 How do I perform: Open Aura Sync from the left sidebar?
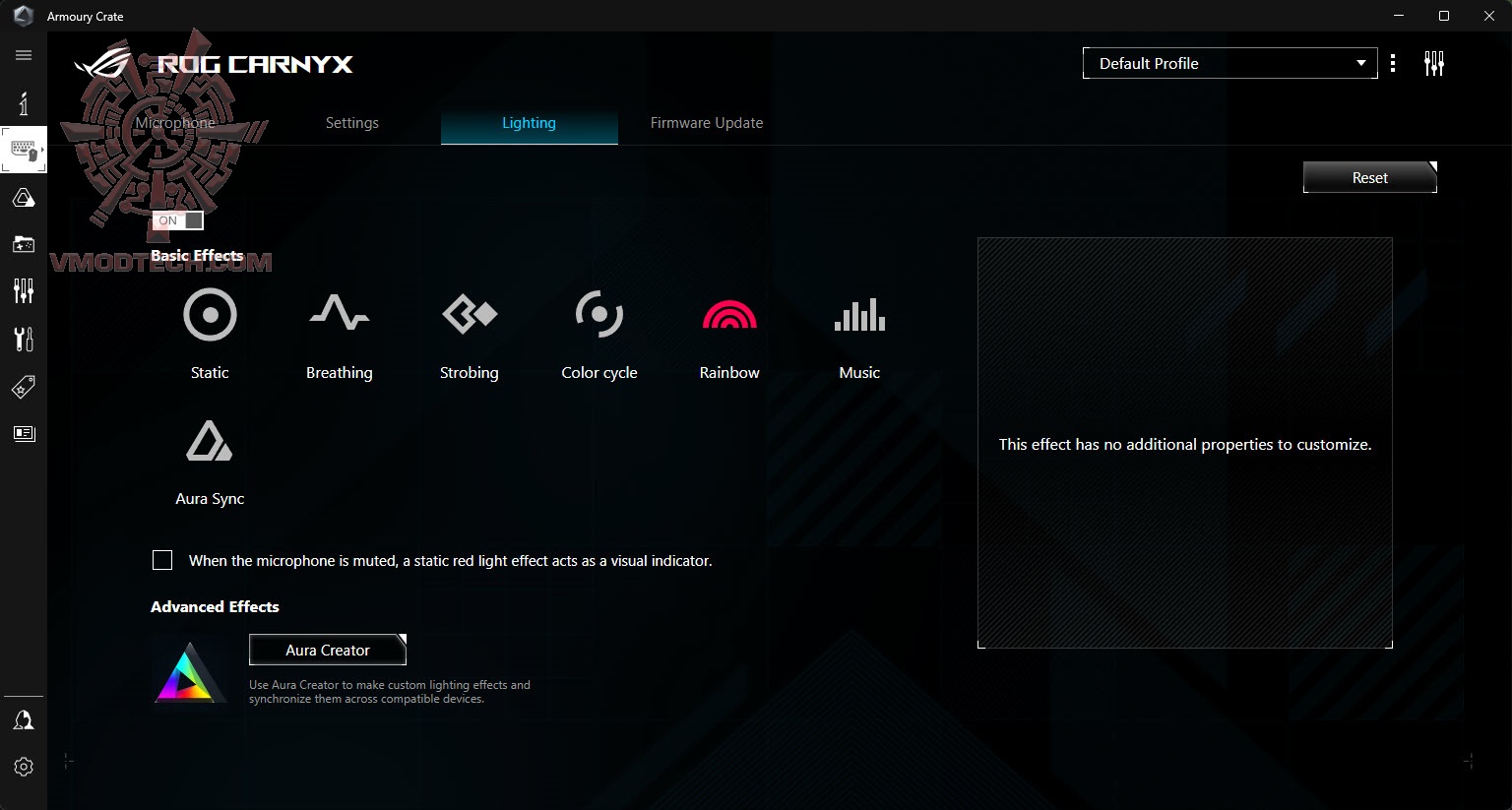[24, 198]
